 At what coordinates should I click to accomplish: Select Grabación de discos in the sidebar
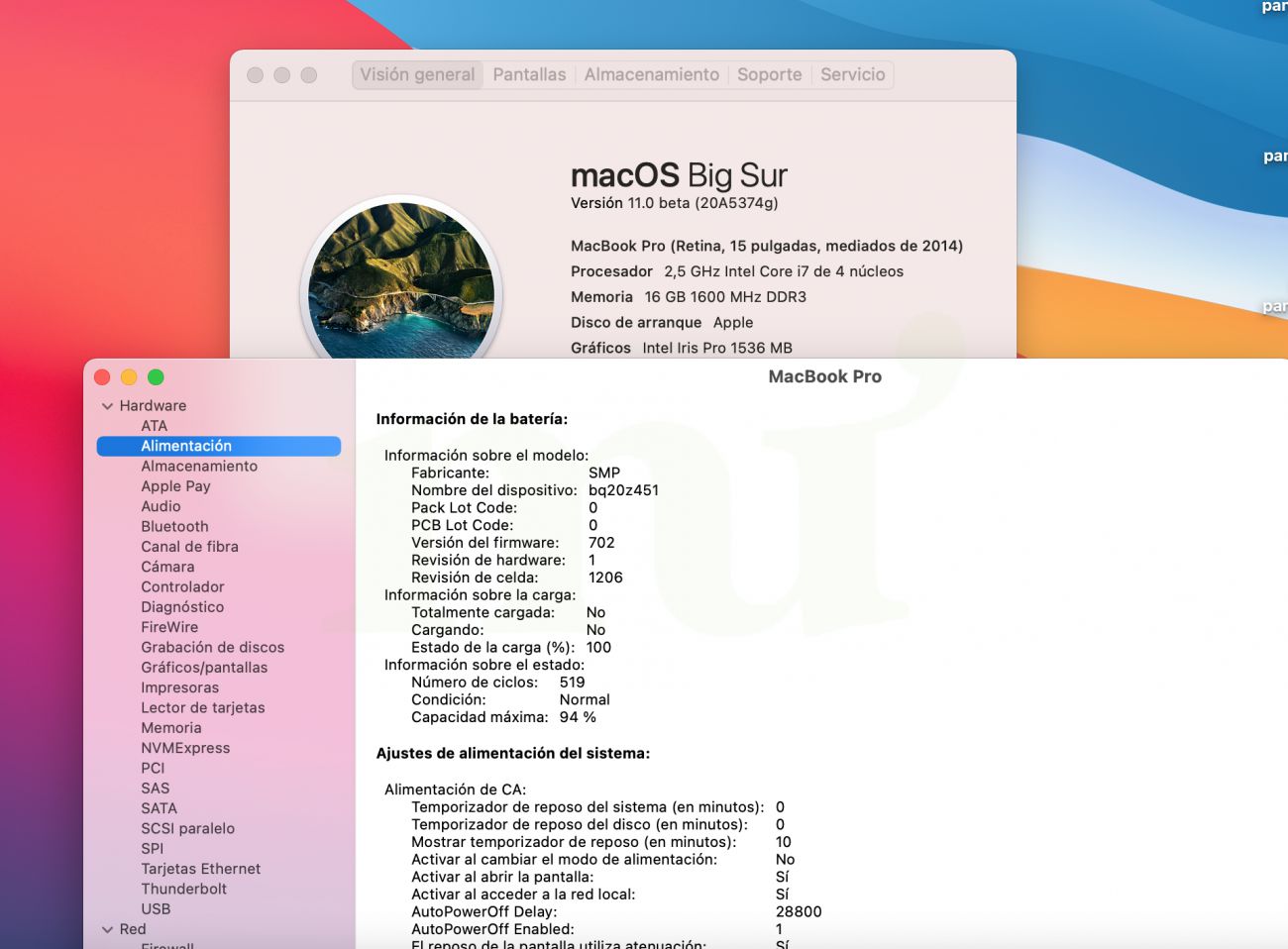tap(212, 648)
